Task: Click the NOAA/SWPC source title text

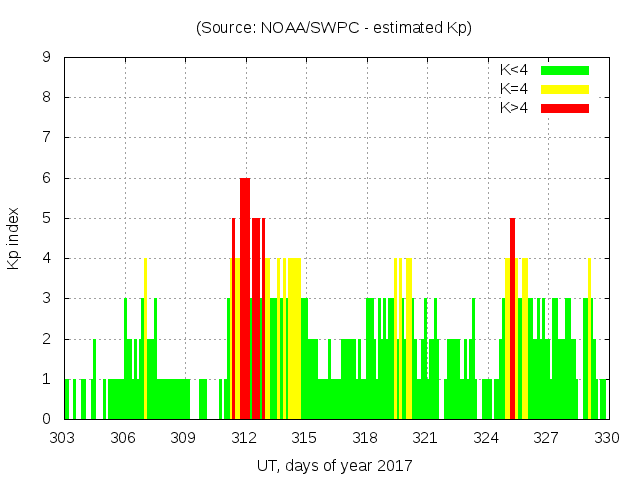Action: (x=333, y=28)
